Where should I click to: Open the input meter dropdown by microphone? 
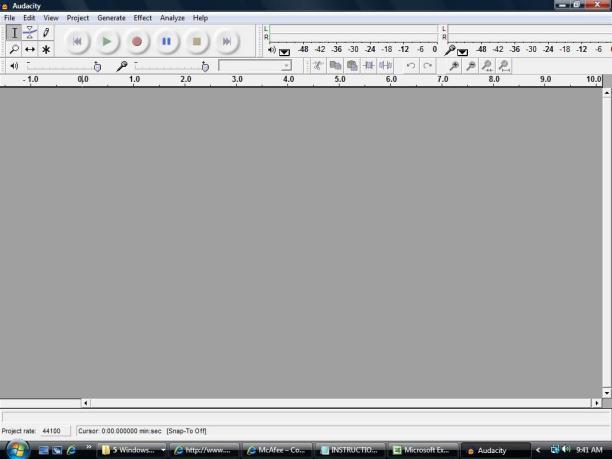coord(464,50)
